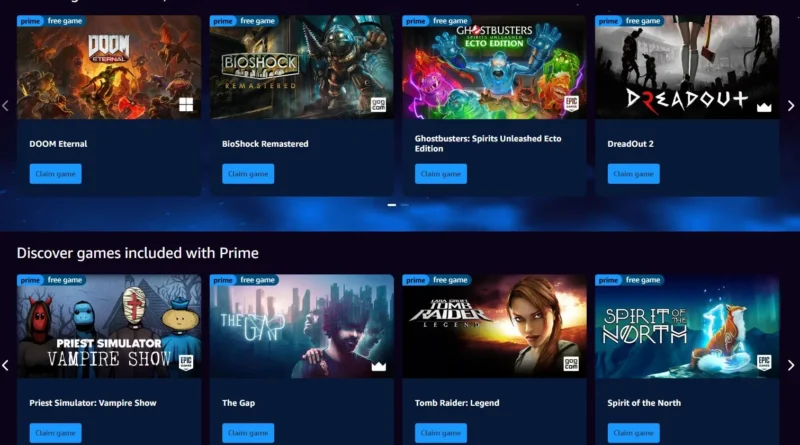Go back in top carousel with left arrow

[x=6, y=106]
